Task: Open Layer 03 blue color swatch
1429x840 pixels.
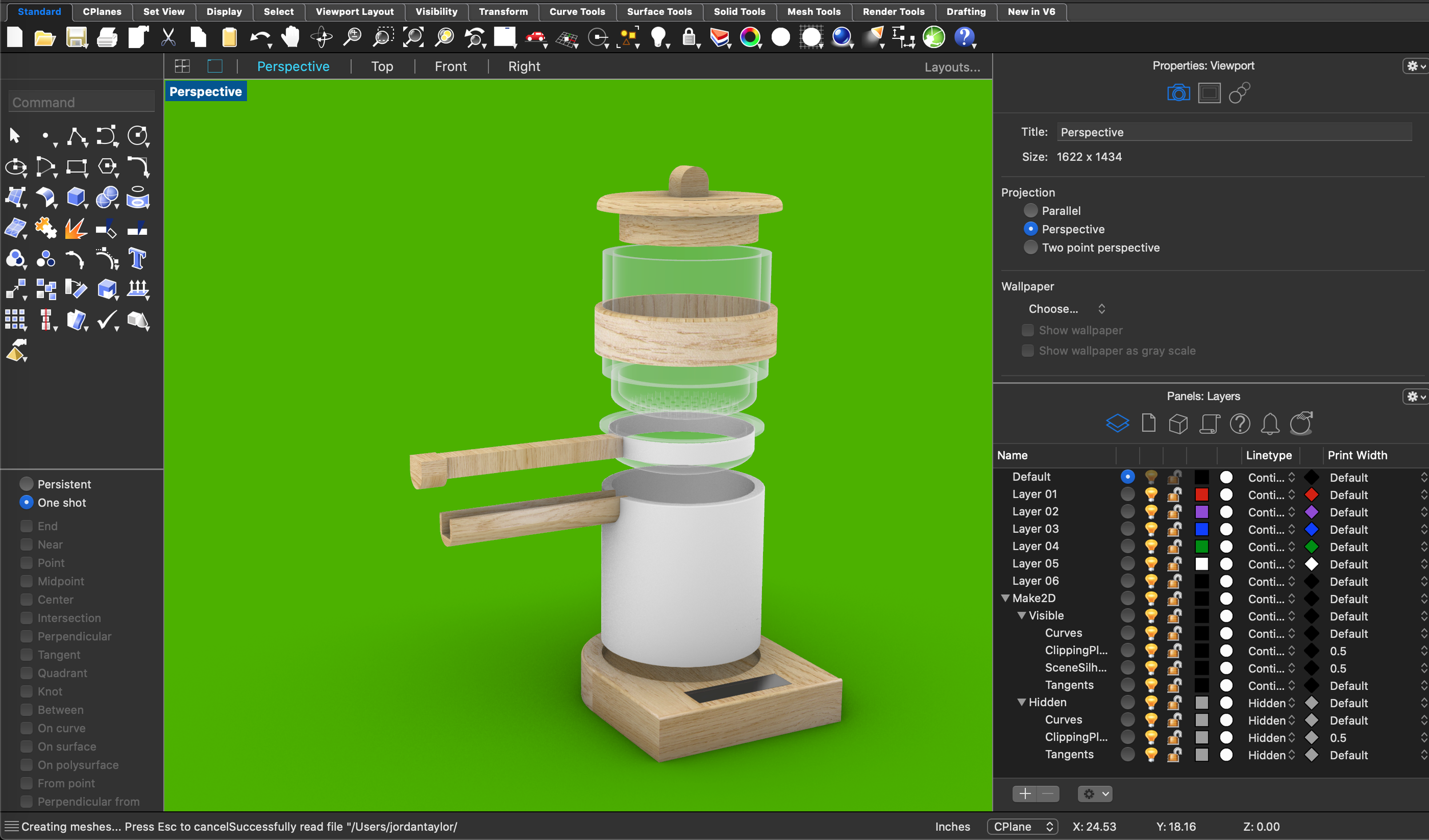Action: point(1202,529)
